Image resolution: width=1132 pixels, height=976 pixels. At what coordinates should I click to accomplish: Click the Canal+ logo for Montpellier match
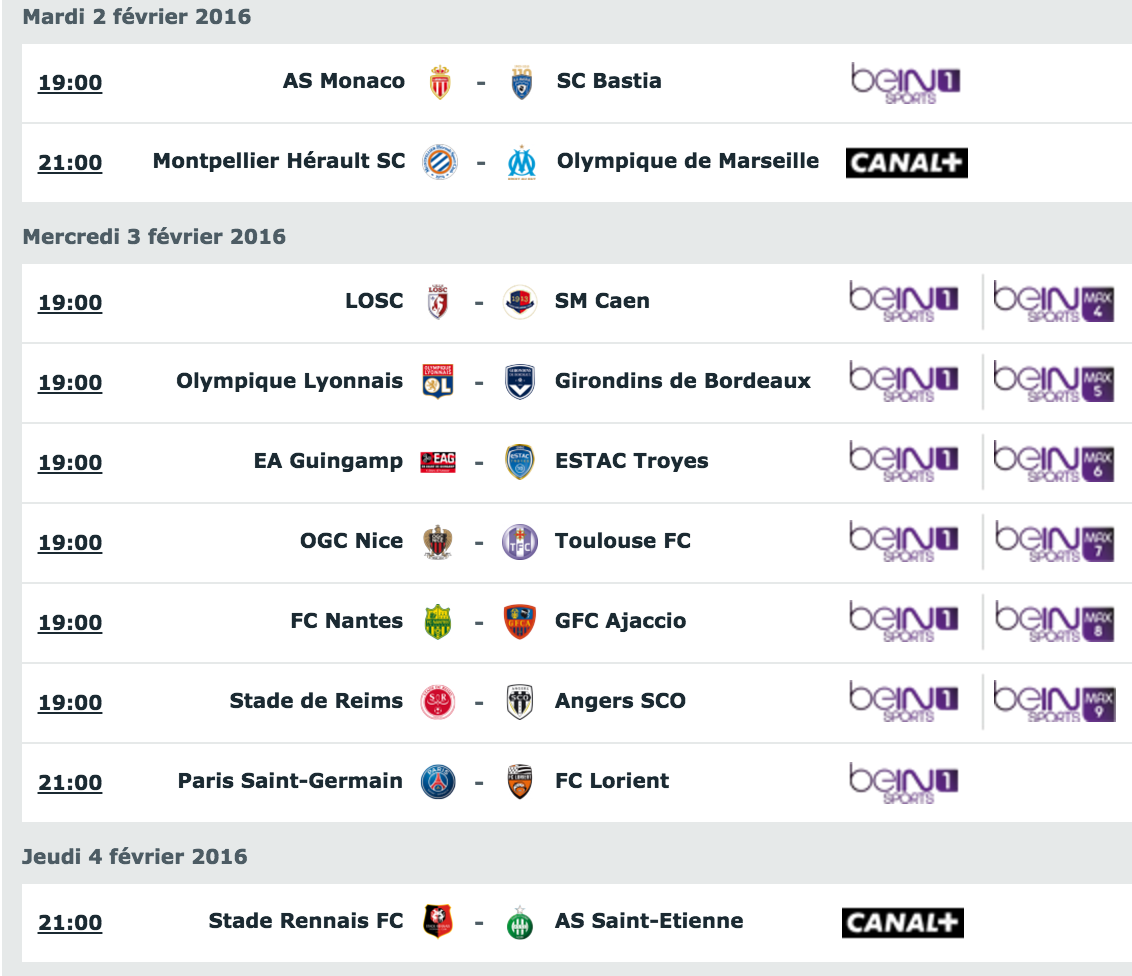click(907, 162)
